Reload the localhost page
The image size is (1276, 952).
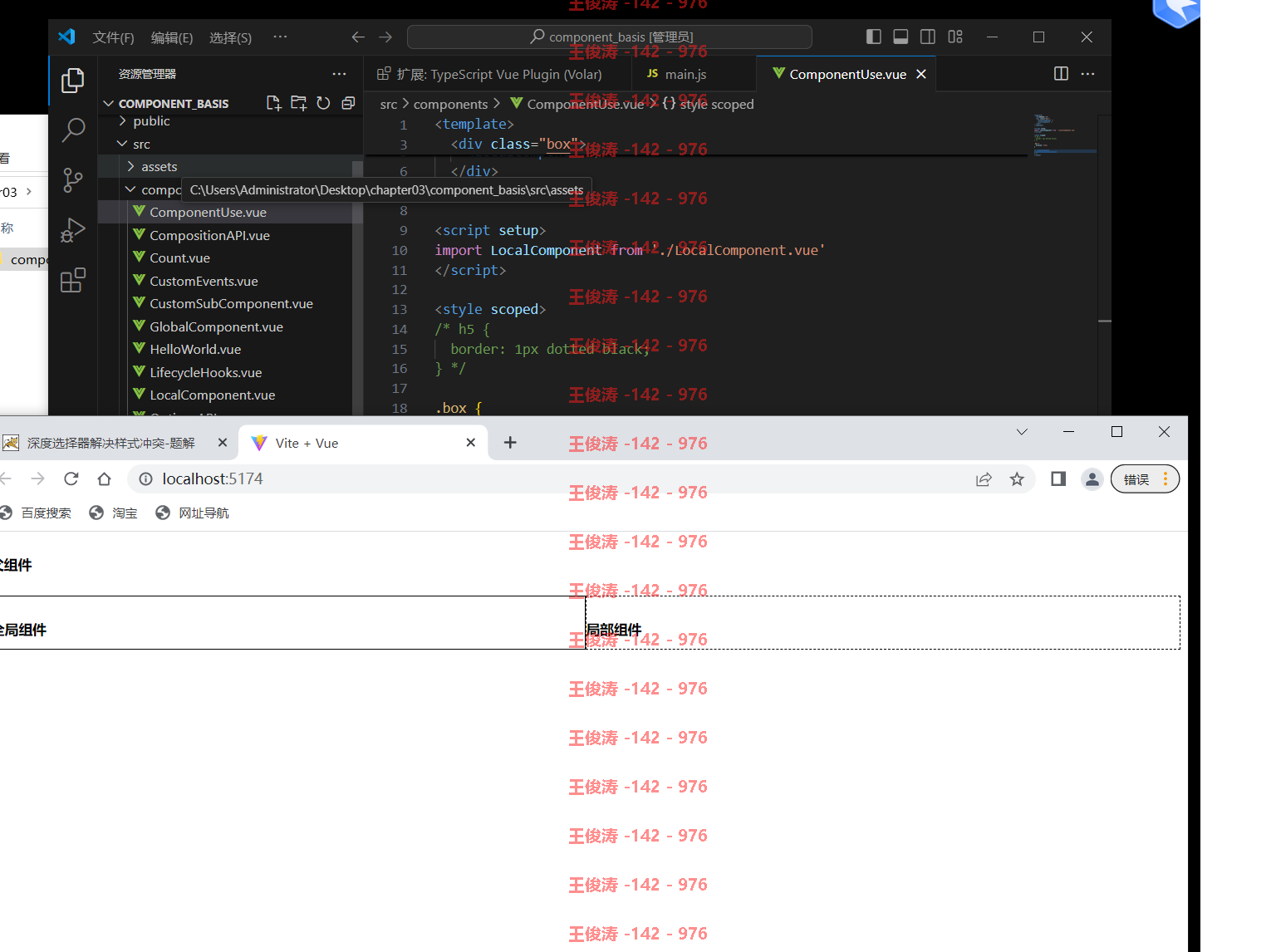pyautogui.click(x=71, y=478)
